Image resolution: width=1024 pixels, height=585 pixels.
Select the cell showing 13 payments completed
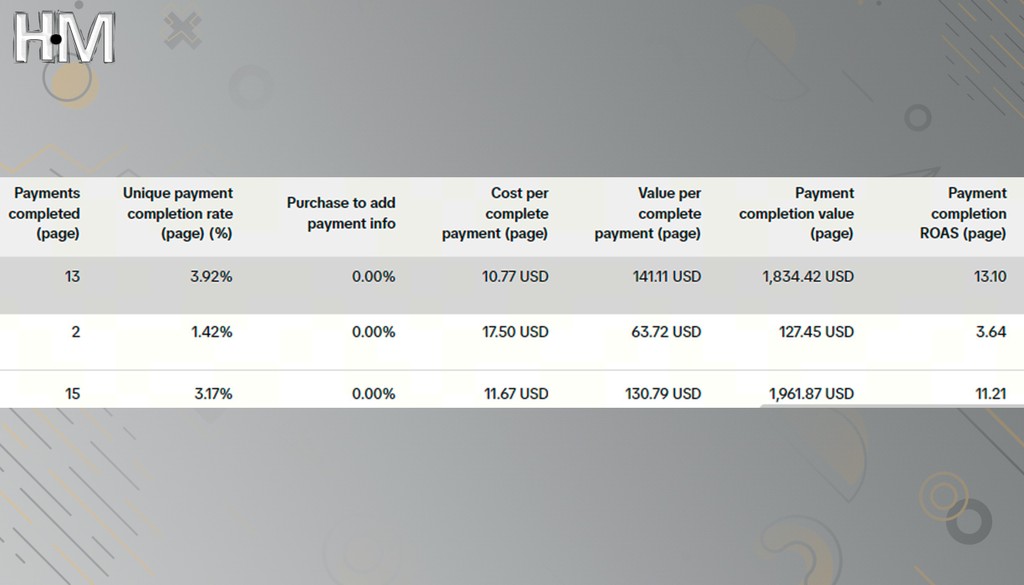[x=72, y=277]
